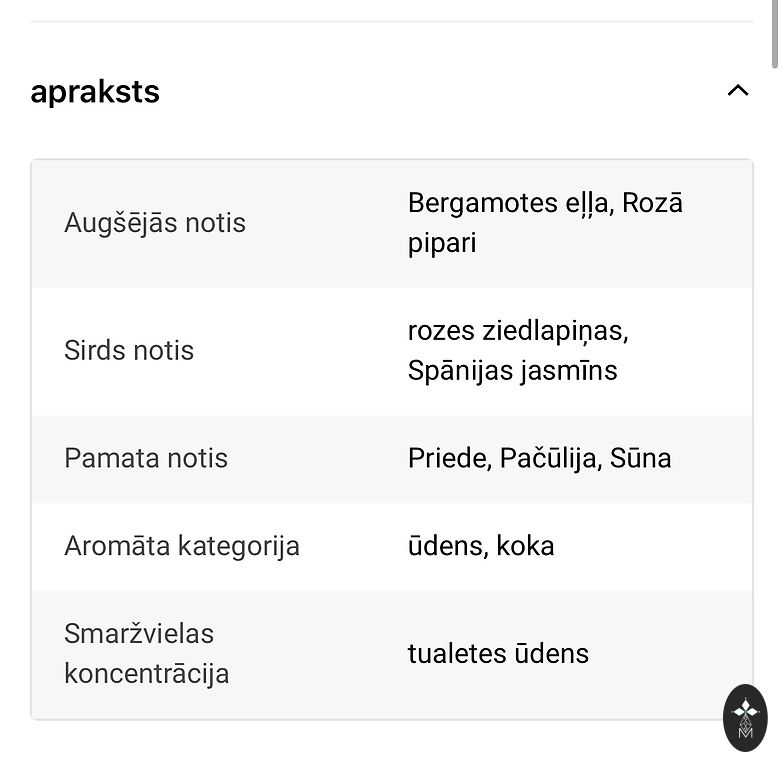
Task: Select the Aromāta kategorija row label
Action: tap(182, 547)
